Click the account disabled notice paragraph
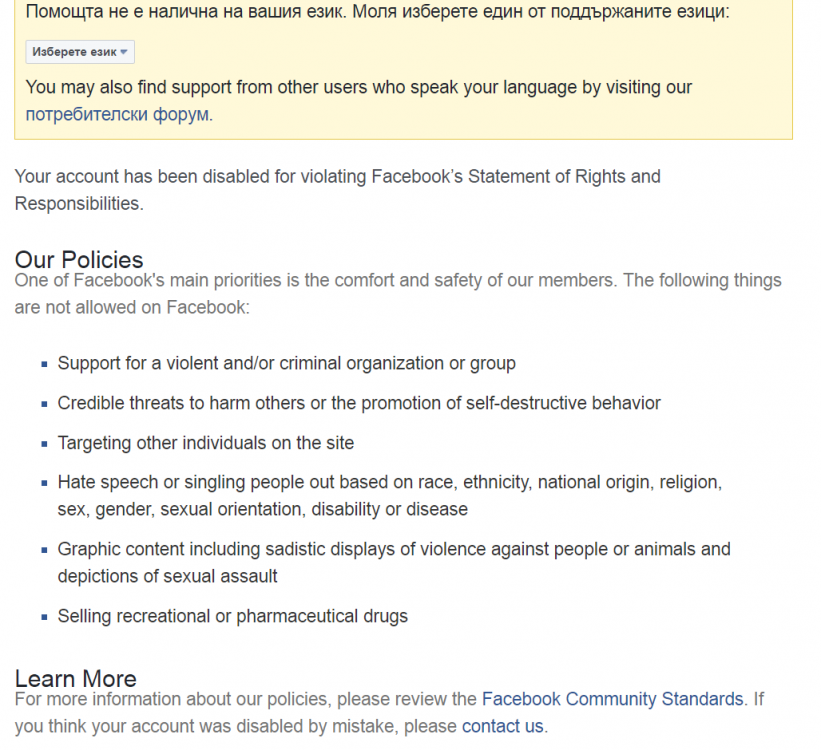 [337, 190]
